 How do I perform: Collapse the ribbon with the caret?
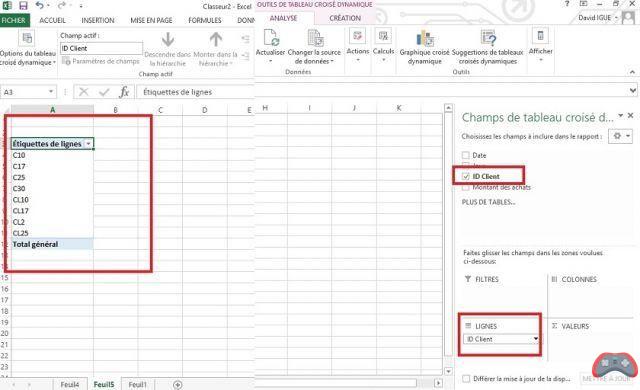[632, 72]
